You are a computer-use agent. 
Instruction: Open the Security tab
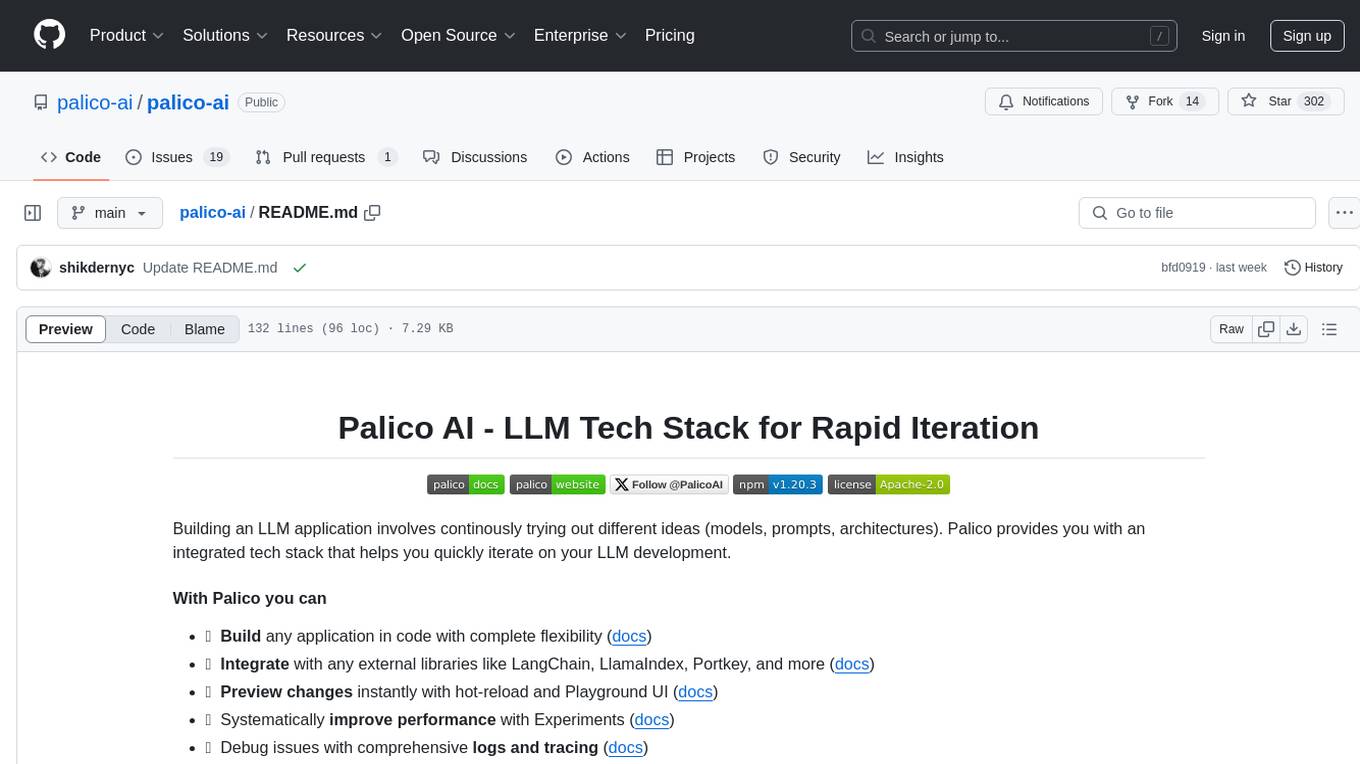coord(801,157)
